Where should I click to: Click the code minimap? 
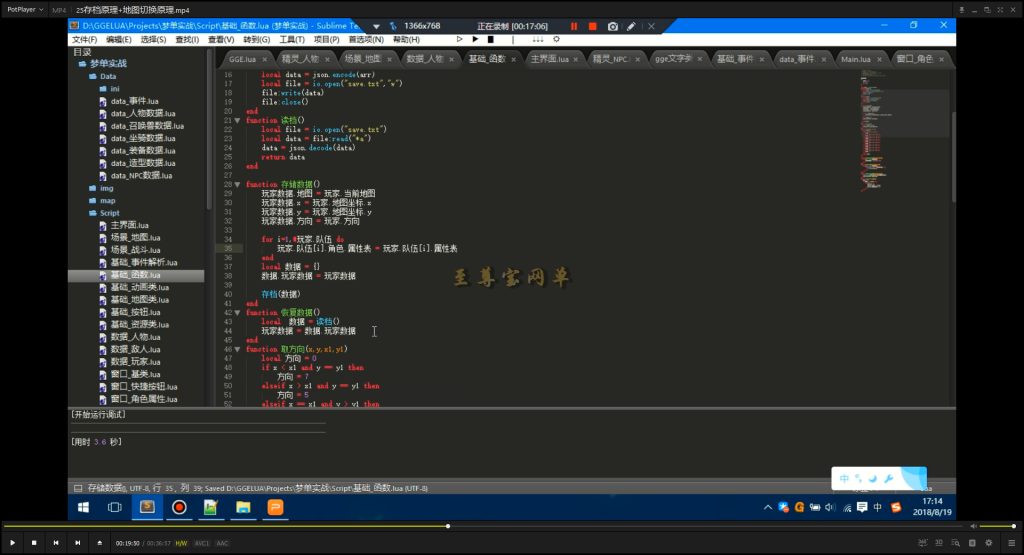tap(904, 131)
